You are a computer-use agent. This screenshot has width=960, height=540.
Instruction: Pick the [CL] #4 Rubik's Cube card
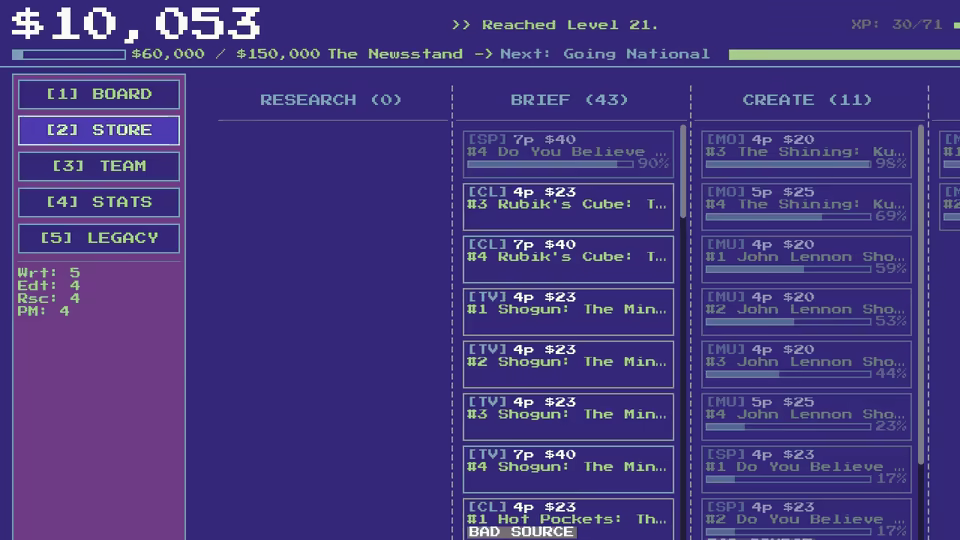[x=568, y=260]
